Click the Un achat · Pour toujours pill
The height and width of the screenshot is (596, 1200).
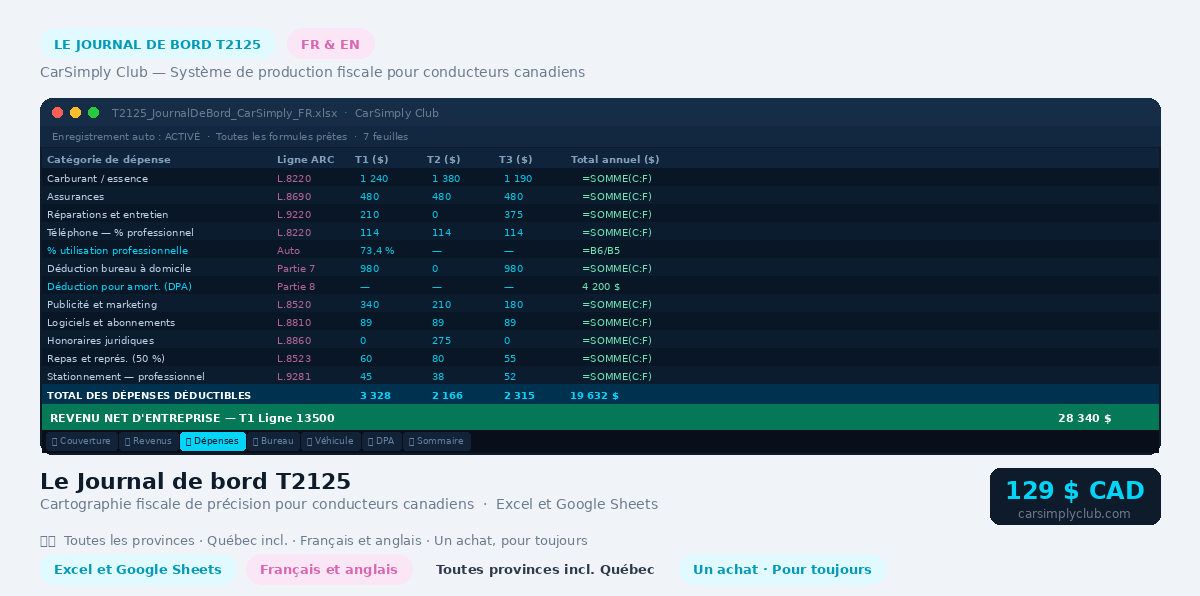(782, 570)
